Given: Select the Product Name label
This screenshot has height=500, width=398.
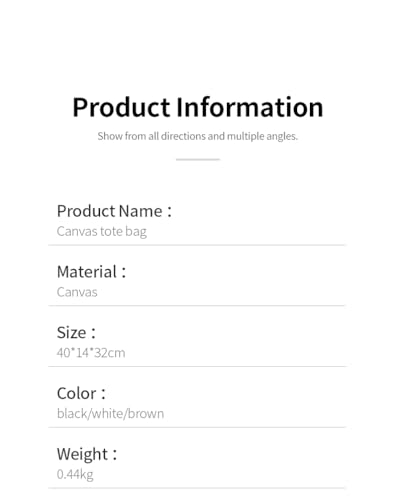Looking at the screenshot, I should pos(114,211).
